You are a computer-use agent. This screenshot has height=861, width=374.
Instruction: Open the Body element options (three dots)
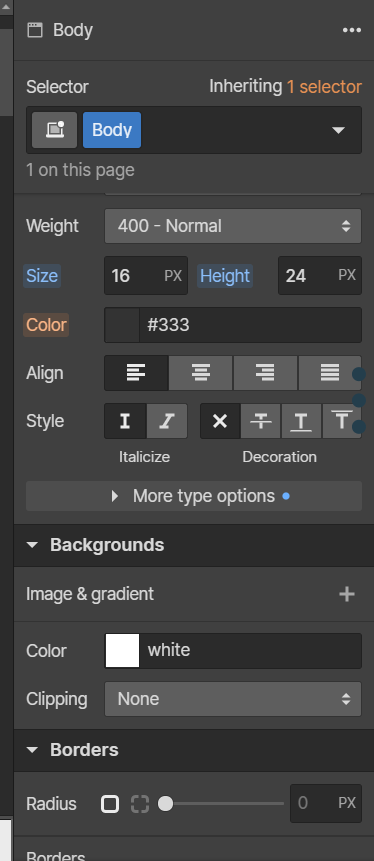[x=352, y=30]
